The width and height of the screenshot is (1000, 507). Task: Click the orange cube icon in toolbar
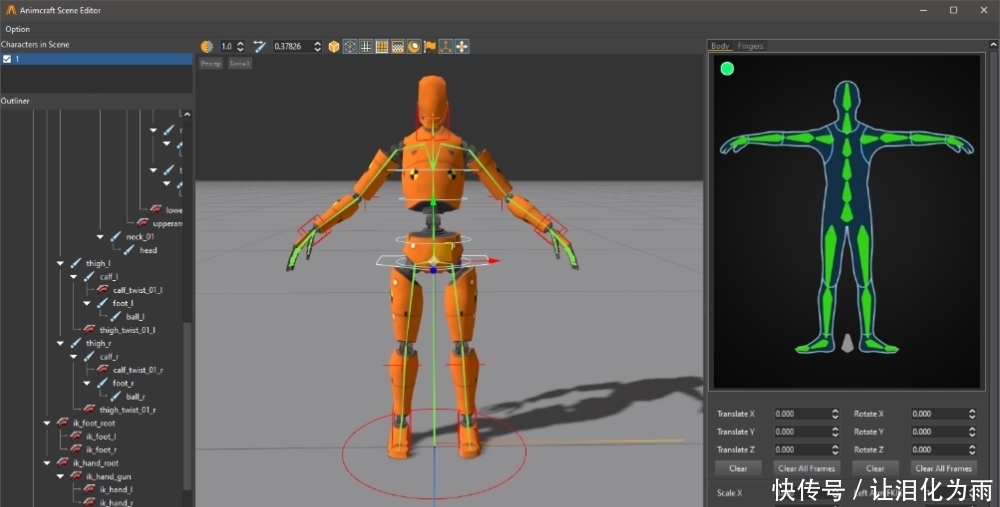tap(333, 46)
